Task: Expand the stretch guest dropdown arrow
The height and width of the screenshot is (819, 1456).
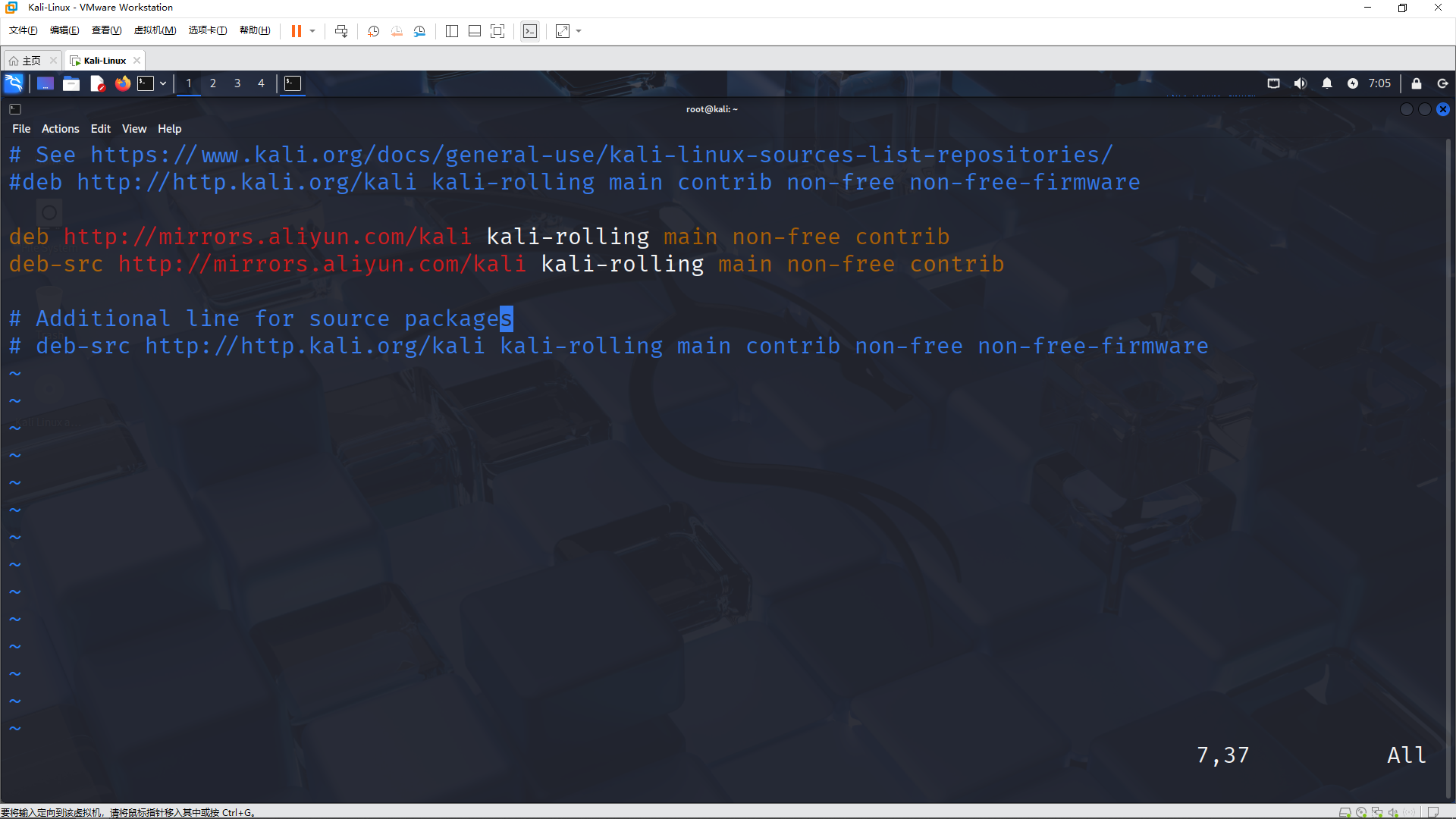Action: coord(579,31)
